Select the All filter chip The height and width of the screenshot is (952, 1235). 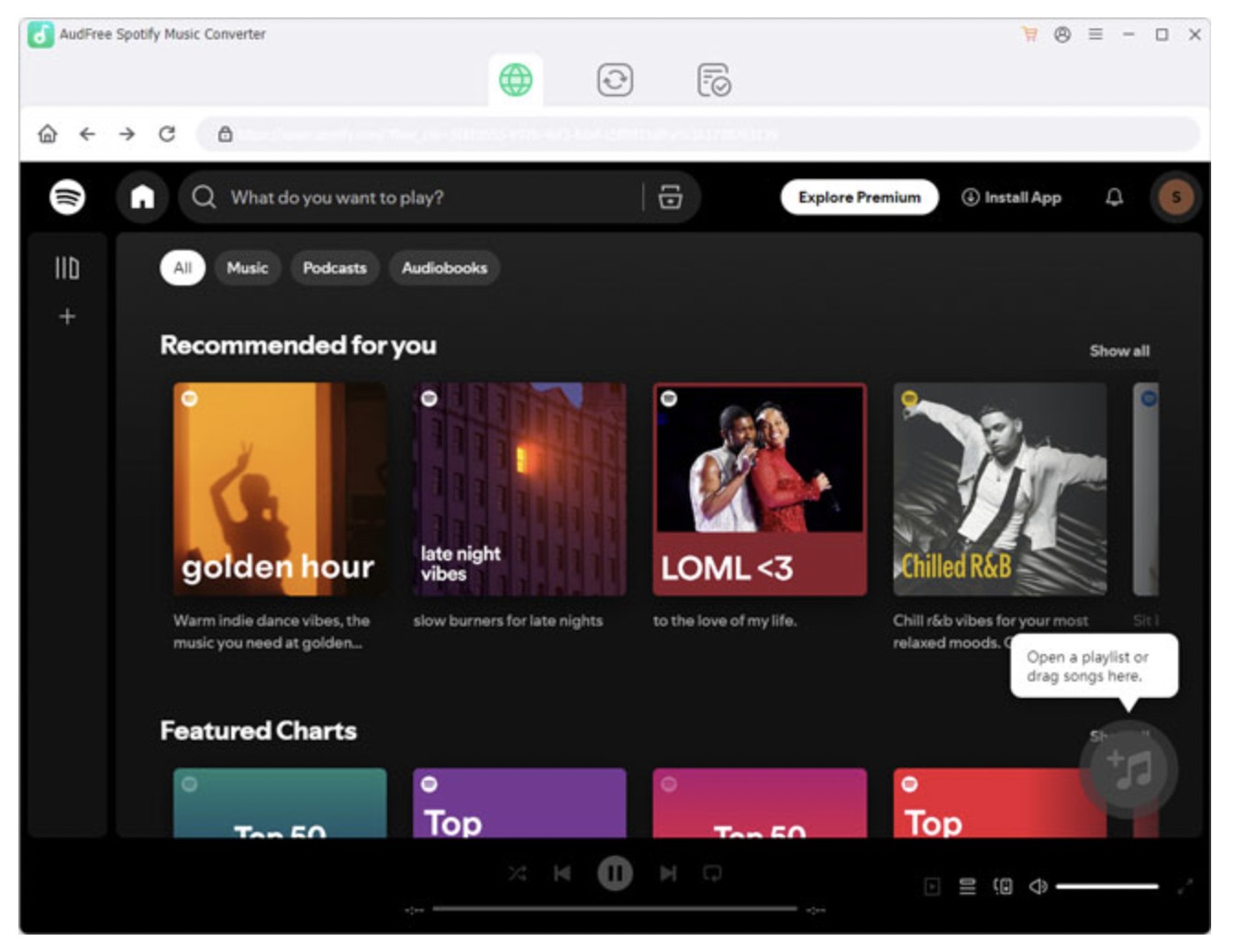coord(183,268)
